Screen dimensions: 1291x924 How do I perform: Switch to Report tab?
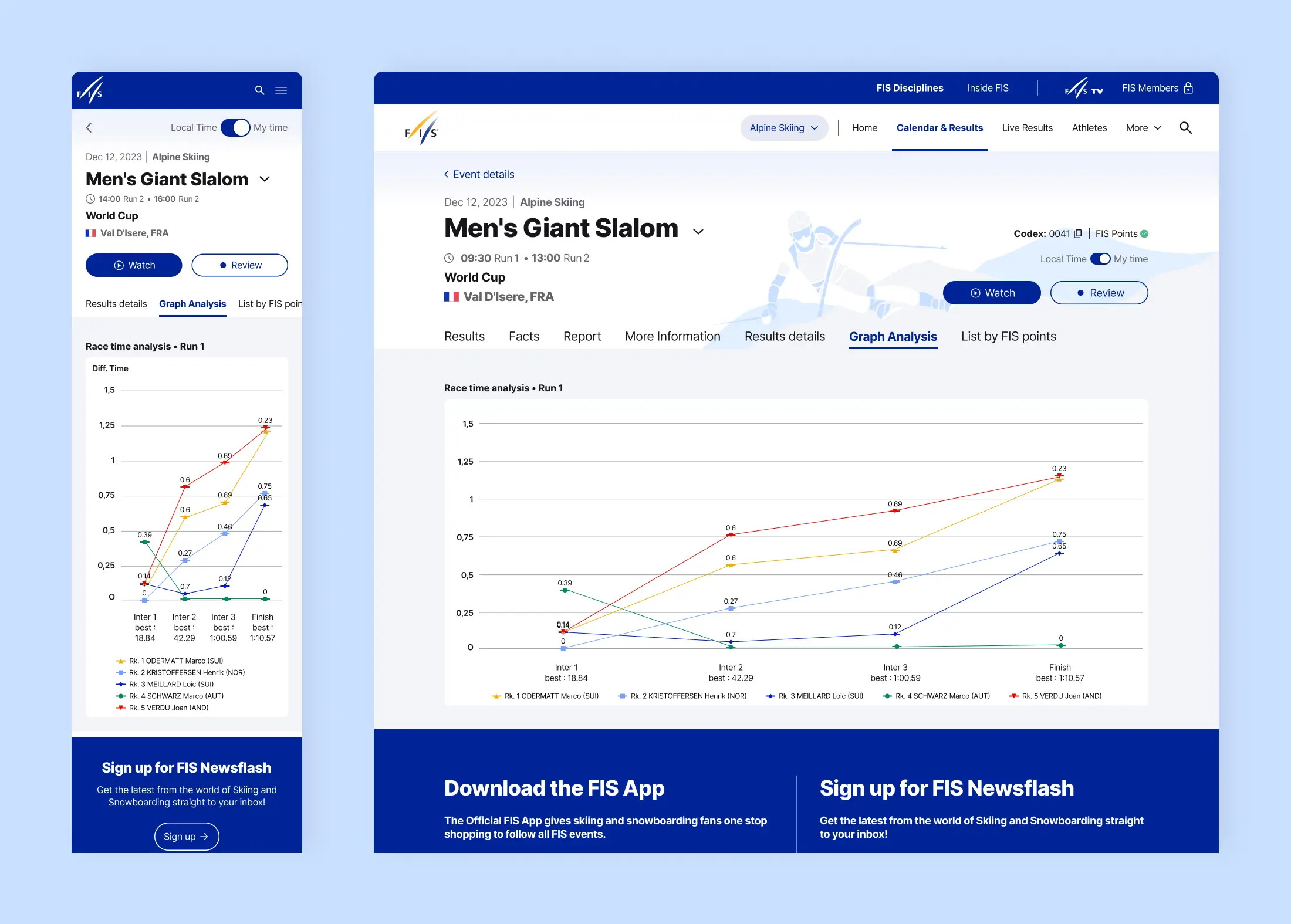tap(582, 336)
